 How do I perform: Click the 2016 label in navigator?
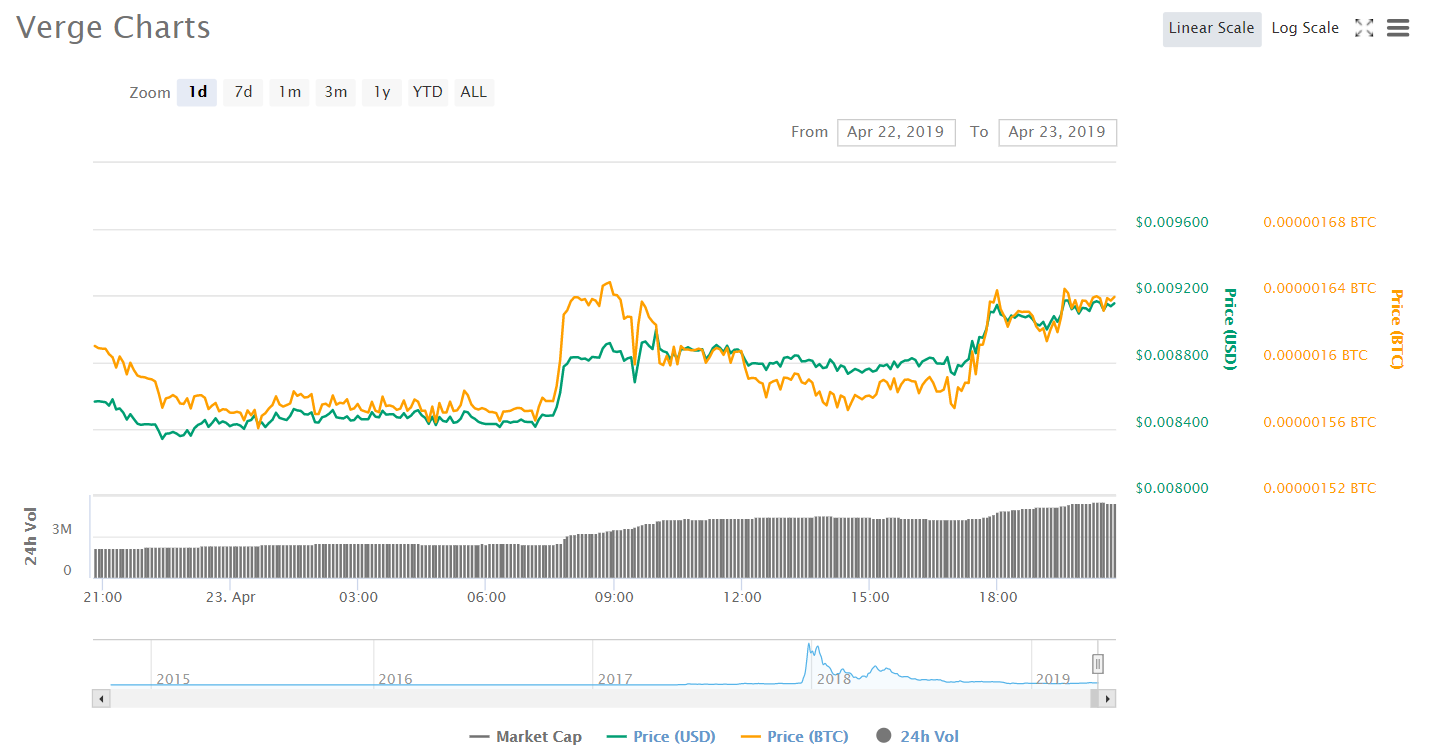395,679
